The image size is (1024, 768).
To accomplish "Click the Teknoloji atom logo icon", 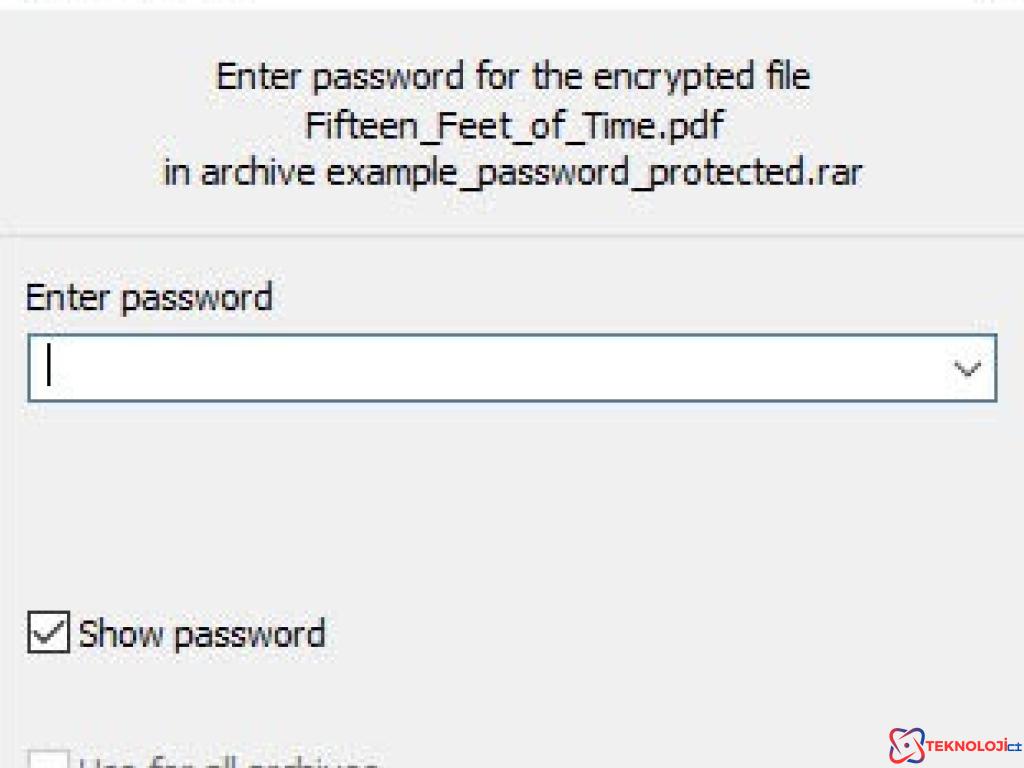I will click(908, 745).
